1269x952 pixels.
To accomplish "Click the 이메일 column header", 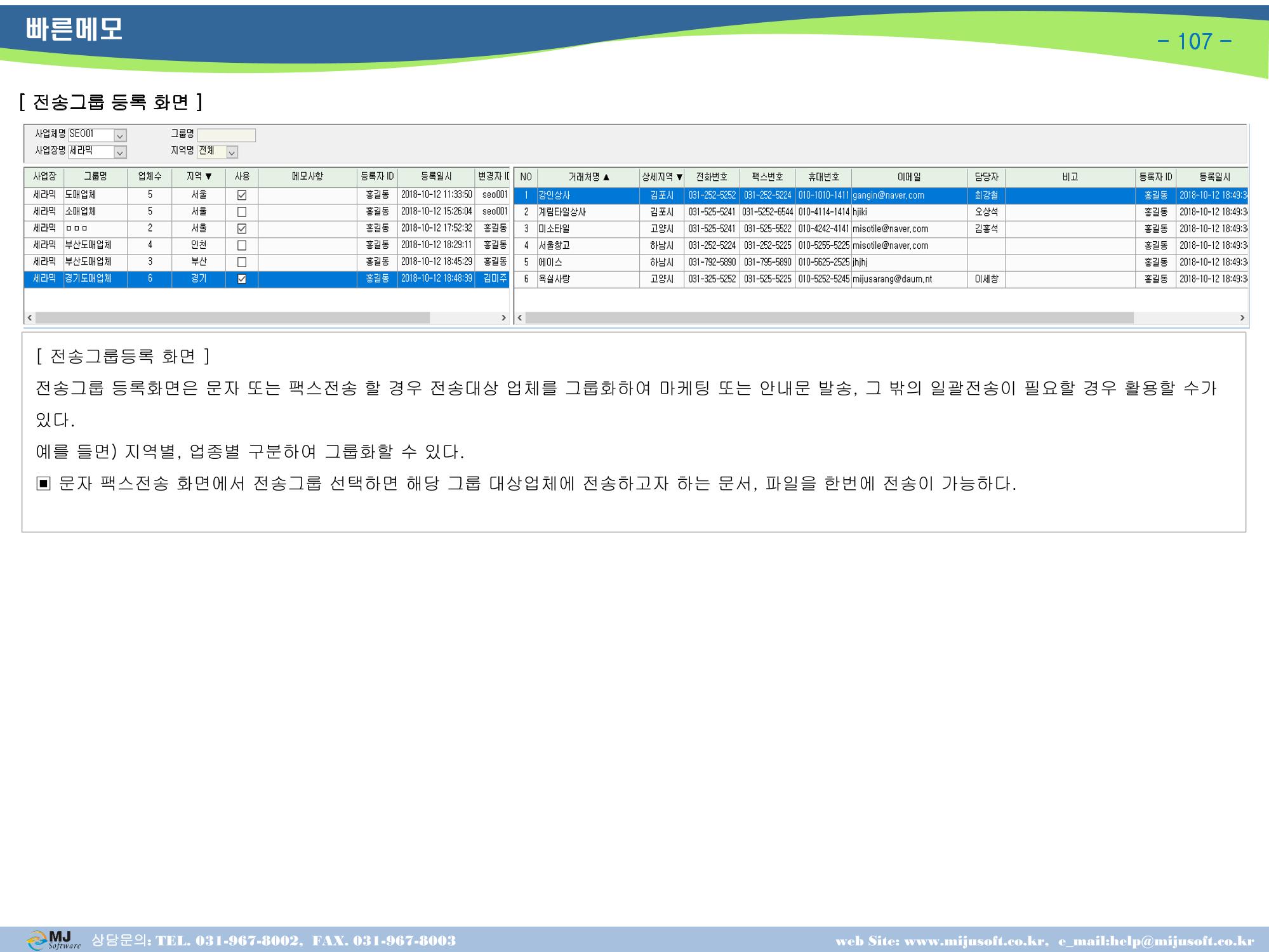I will [x=909, y=177].
